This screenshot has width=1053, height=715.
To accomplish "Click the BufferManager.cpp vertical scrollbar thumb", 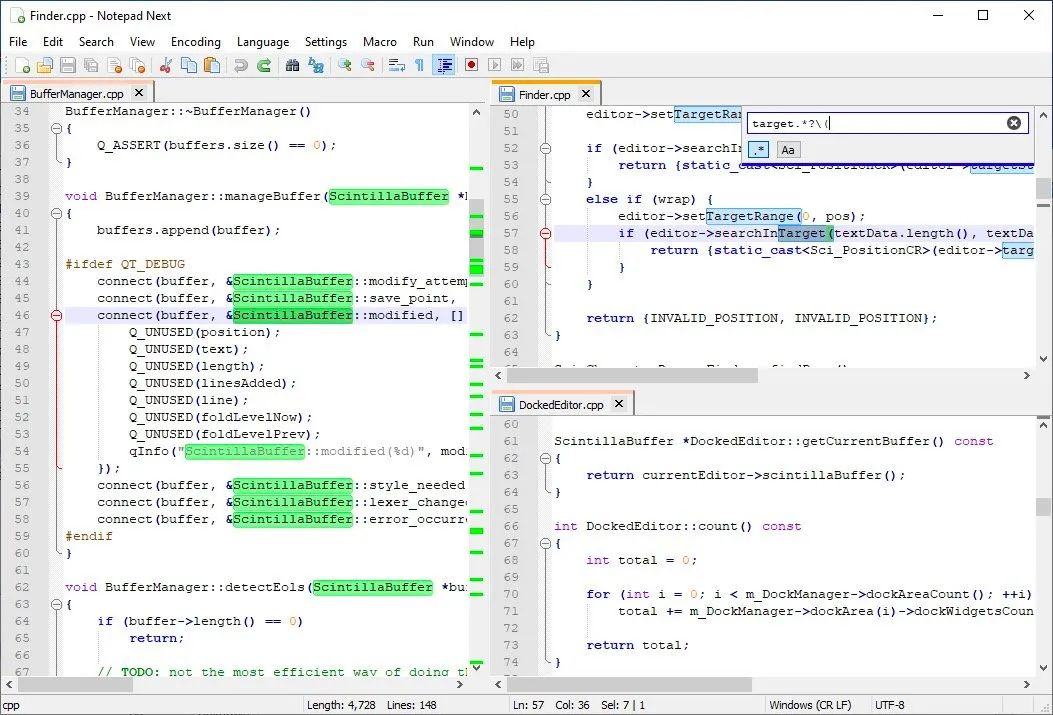I will click(476, 238).
